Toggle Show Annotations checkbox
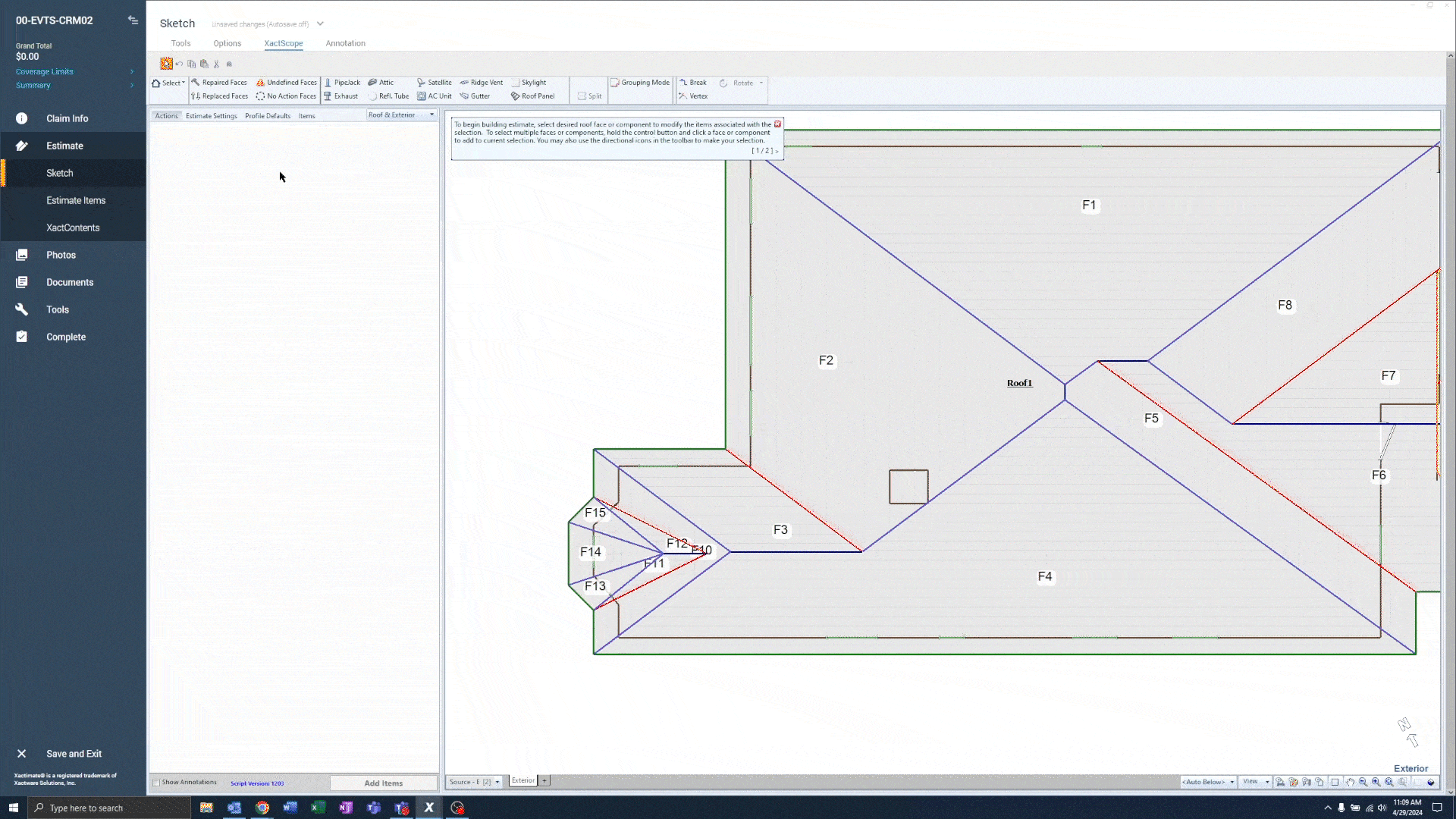Screen dimensions: 1456x819 coord(156,783)
